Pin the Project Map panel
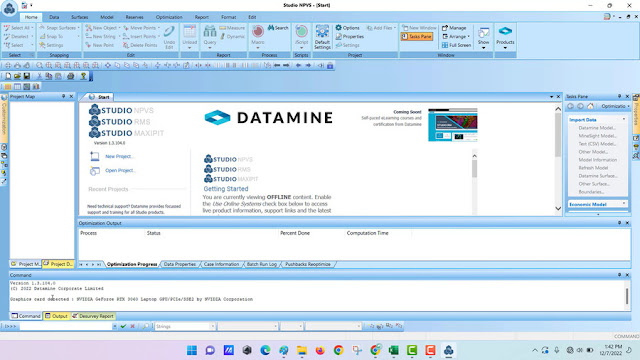Image resolution: width=640 pixels, height=360 pixels. pos(63,96)
